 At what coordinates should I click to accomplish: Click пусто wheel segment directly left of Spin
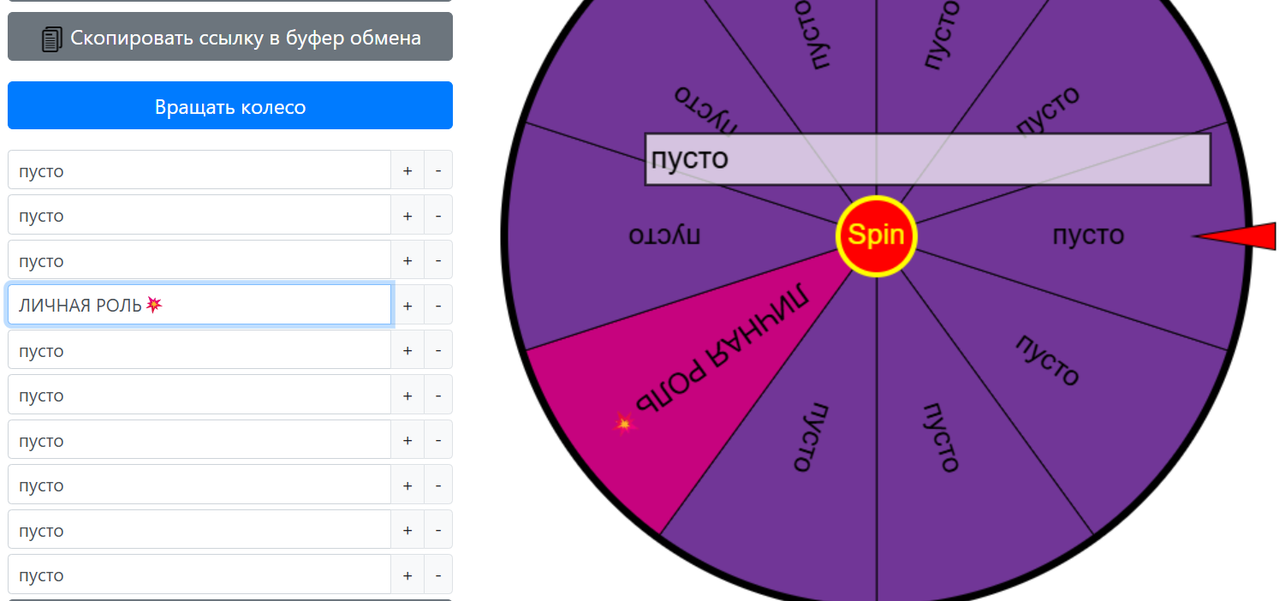[665, 236]
